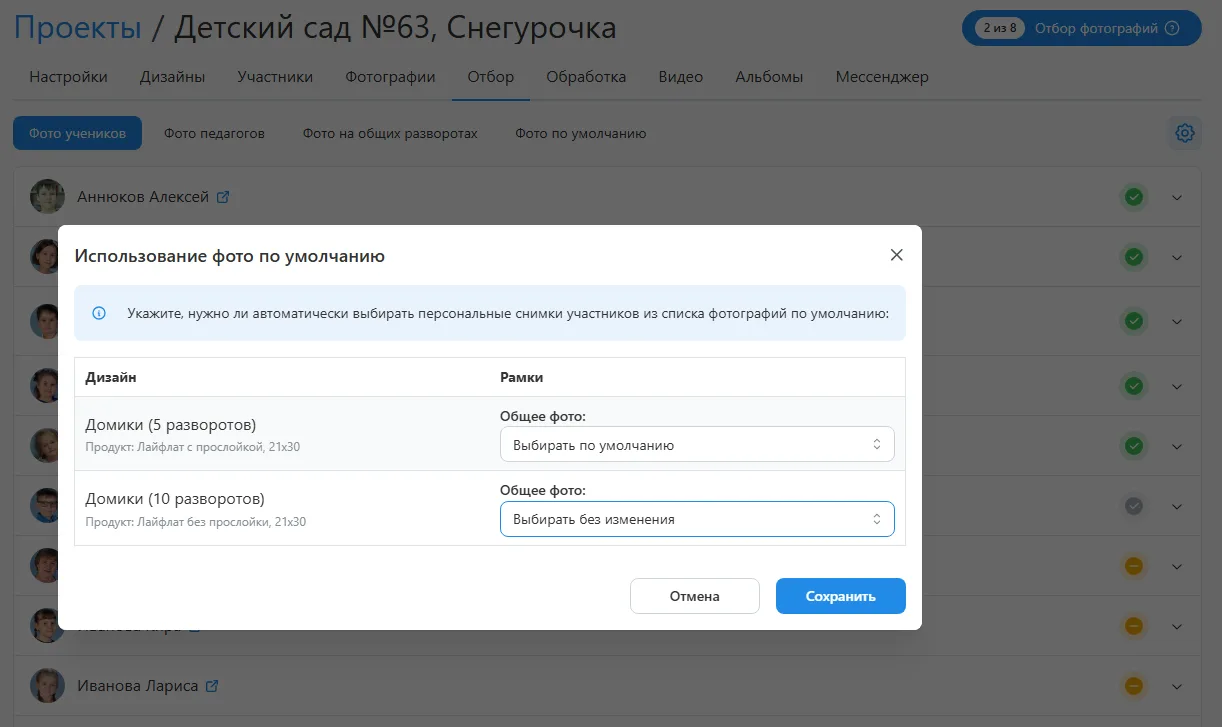Switch to the Фотографии tab

pyautogui.click(x=390, y=77)
